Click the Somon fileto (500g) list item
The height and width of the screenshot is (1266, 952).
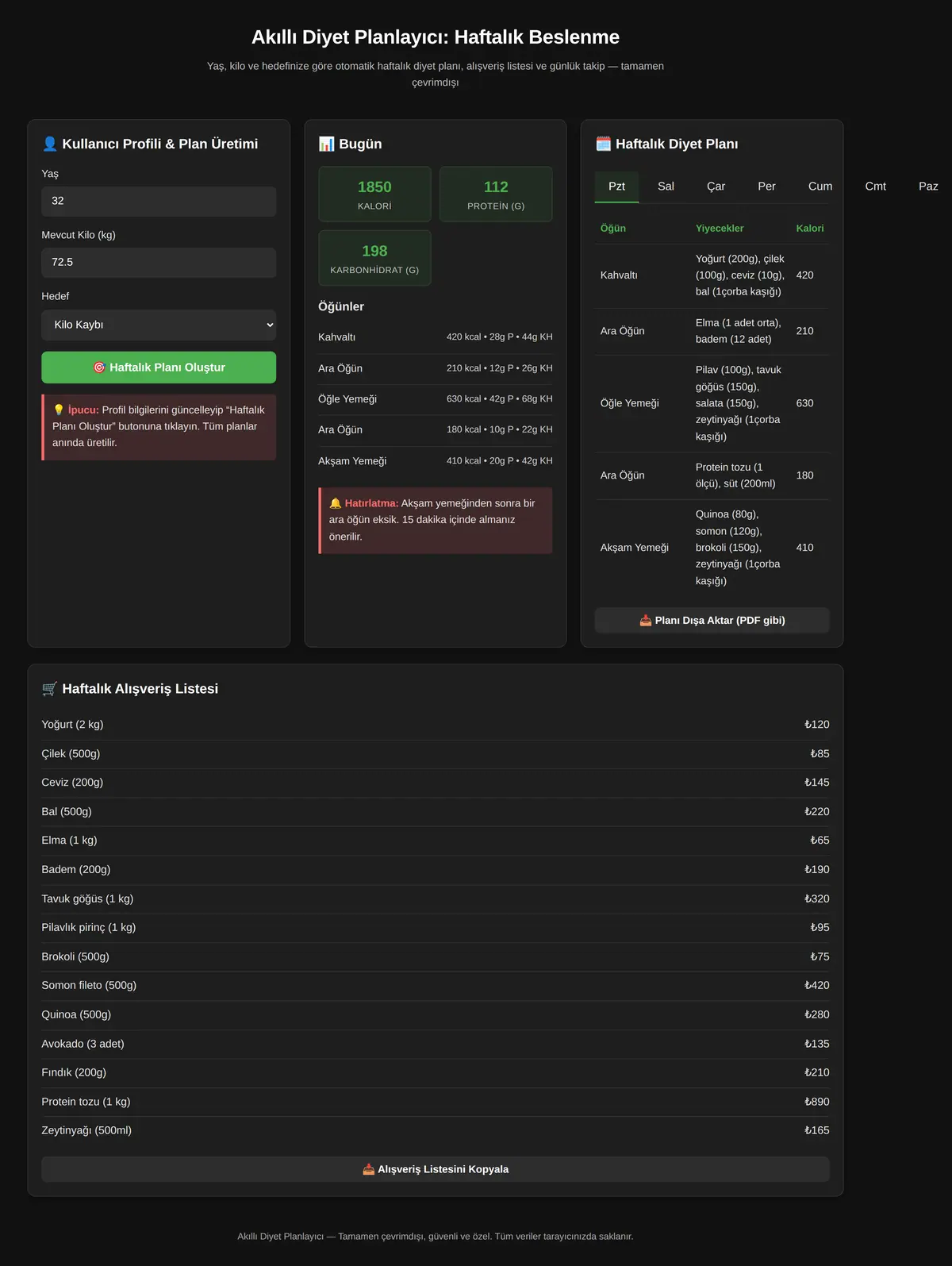point(436,986)
